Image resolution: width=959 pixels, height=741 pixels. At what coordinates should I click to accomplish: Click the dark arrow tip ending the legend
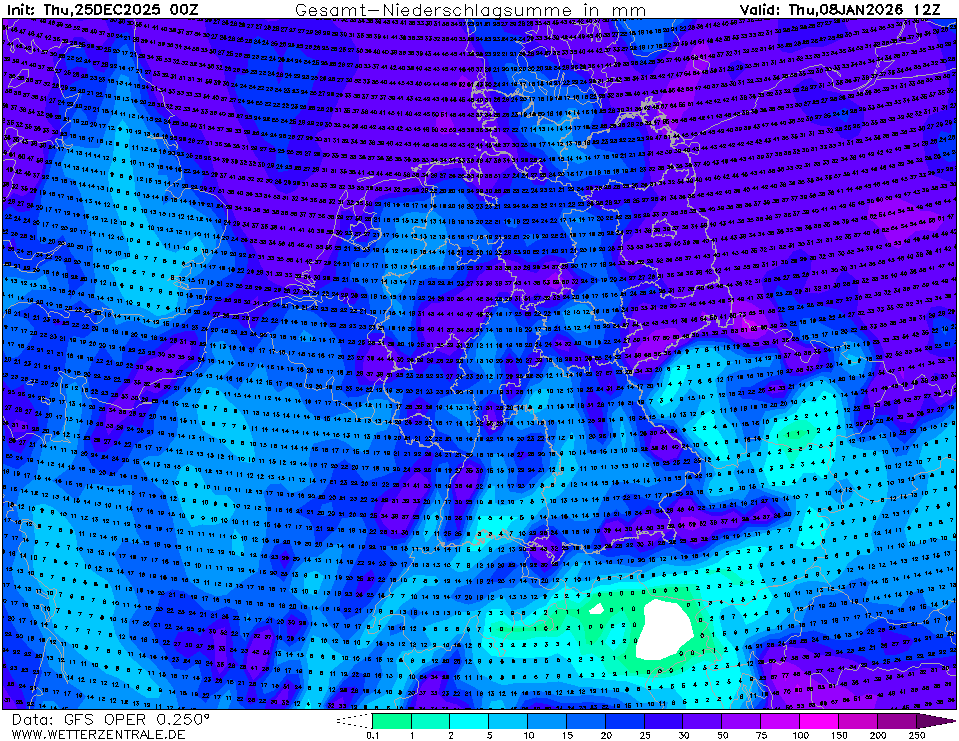[x=936, y=720]
